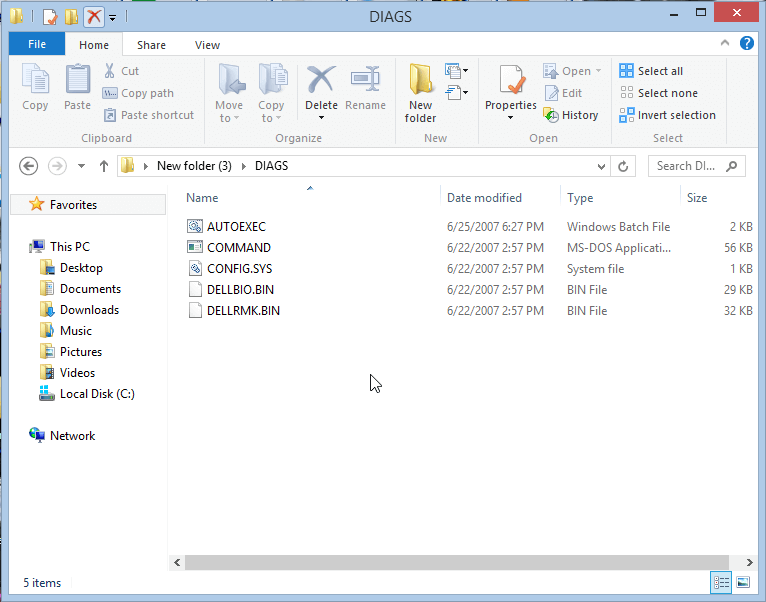Switch to Details view in status bar
The width and height of the screenshot is (766, 602).
pyautogui.click(x=721, y=582)
